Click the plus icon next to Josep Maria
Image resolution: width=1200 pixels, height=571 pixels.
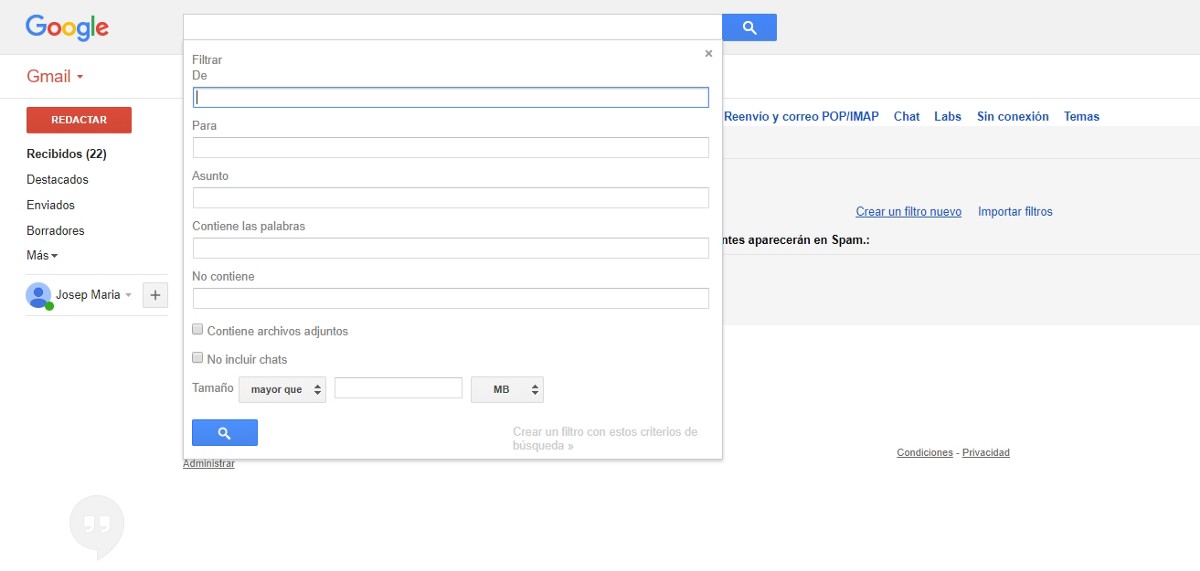pos(155,295)
